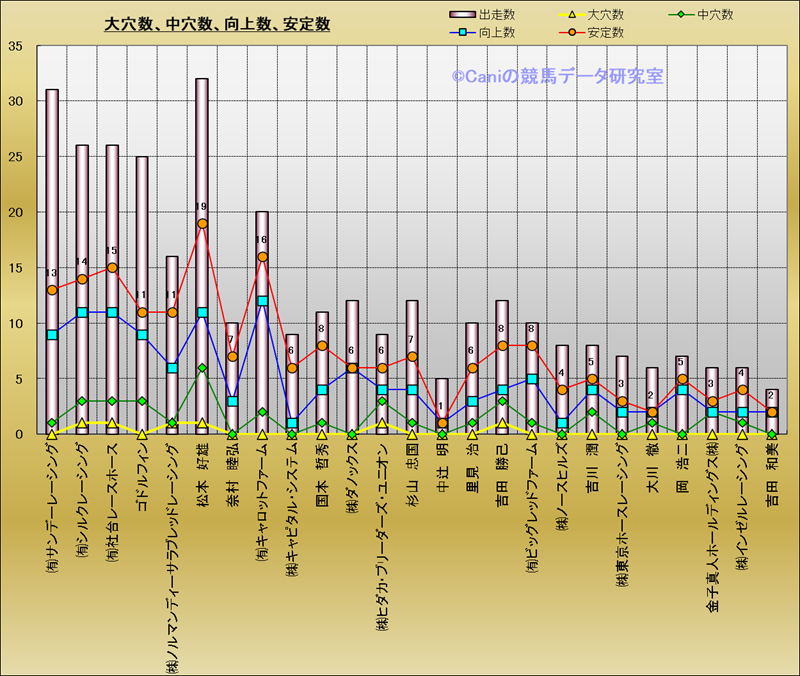
Task: Select ㈲キャロットファーム's orange marker labeled 16
Action: tap(262, 257)
